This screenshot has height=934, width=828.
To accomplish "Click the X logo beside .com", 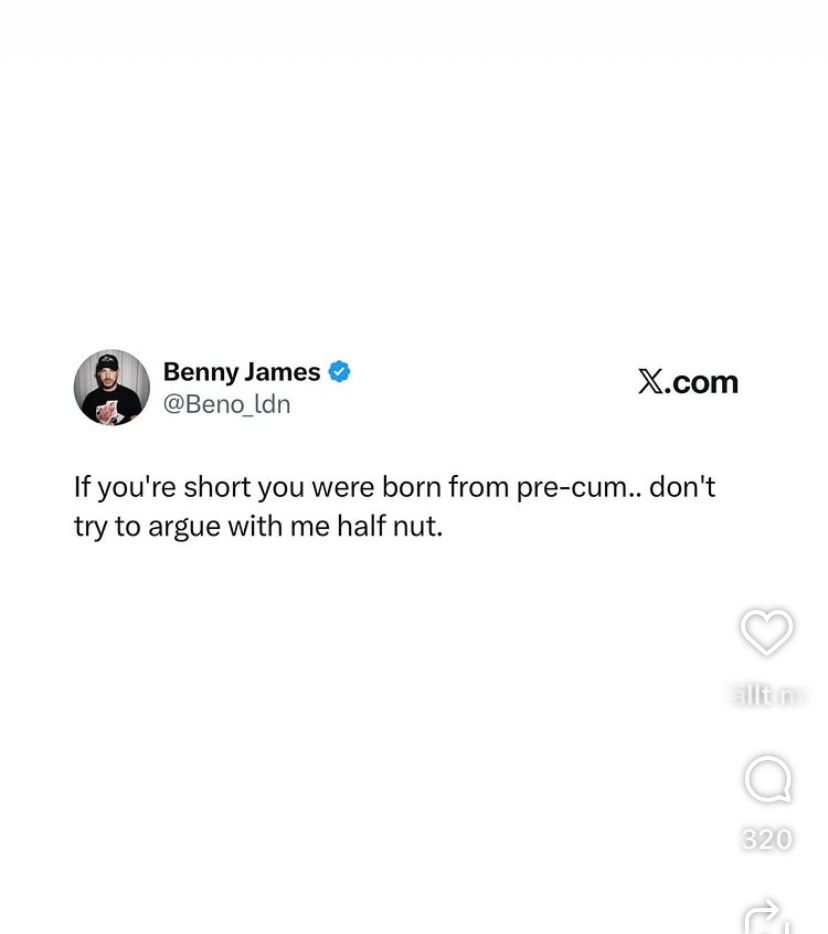I will (x=650, y=382).
